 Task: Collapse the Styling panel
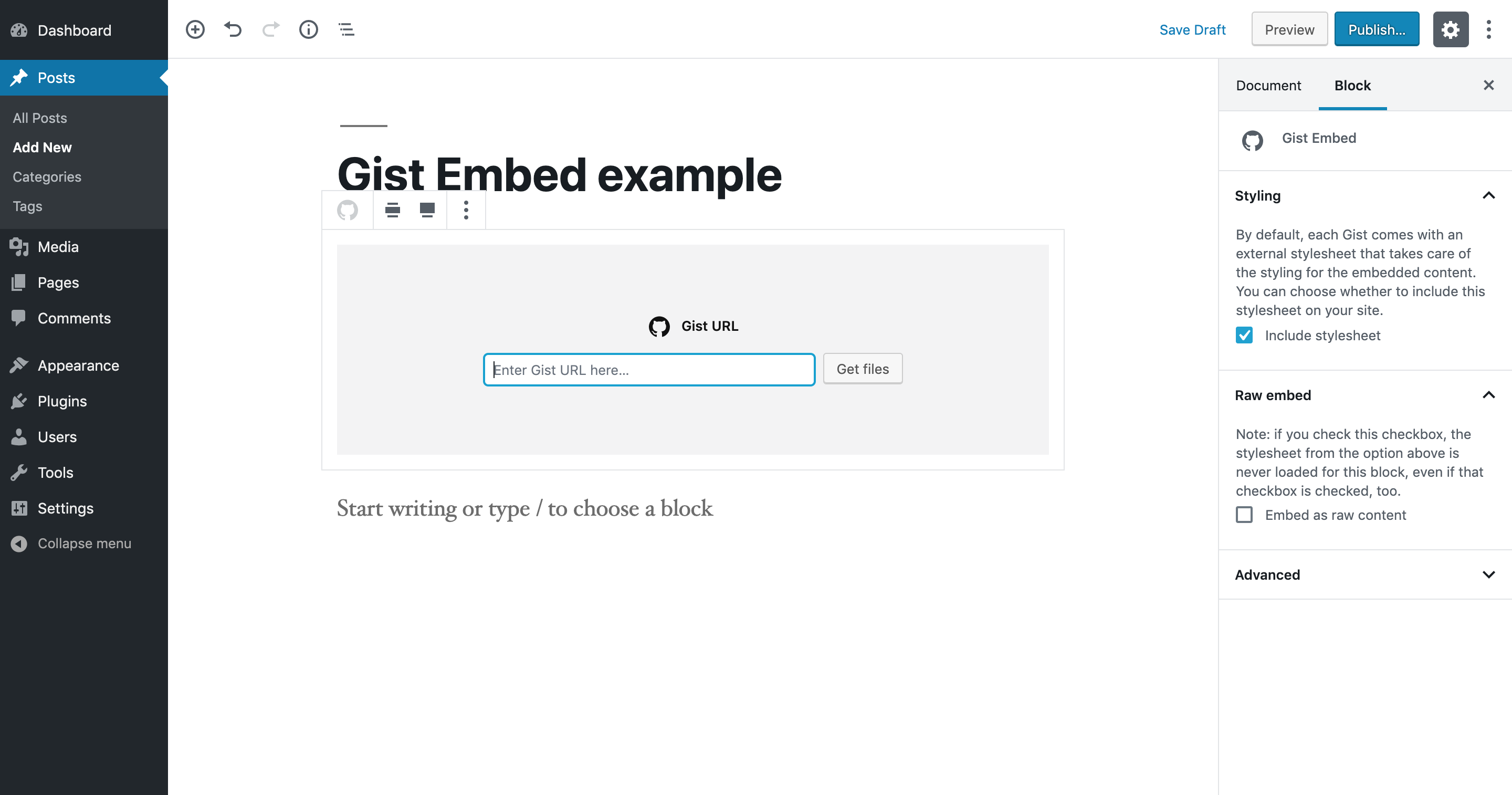click(1488, 195)
